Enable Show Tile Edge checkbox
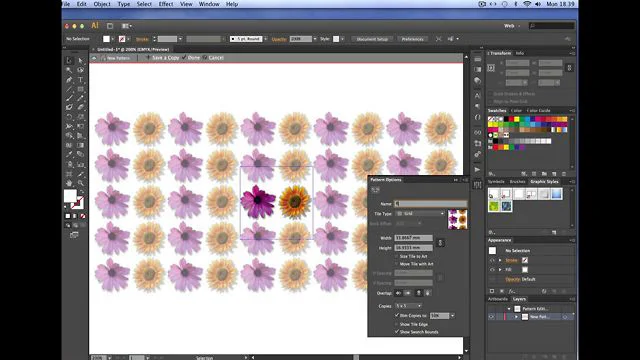 point(396,324)
